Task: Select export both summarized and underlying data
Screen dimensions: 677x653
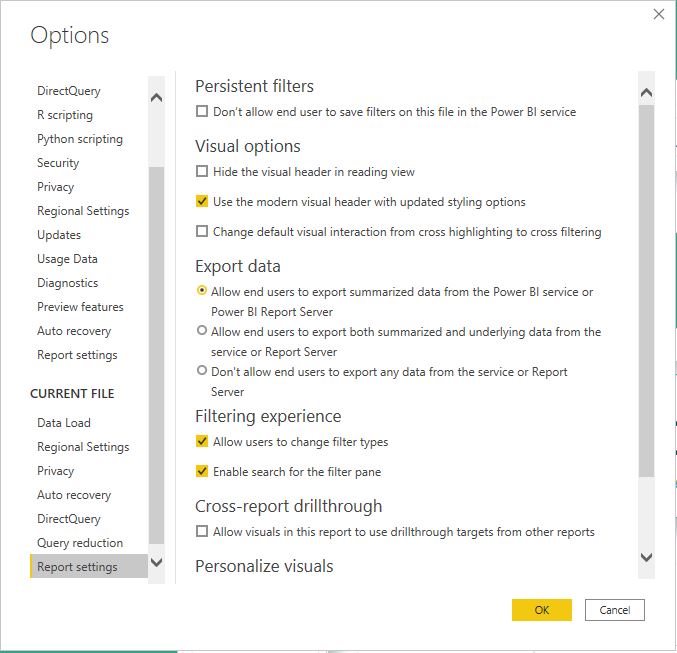Action: [202, 330]
